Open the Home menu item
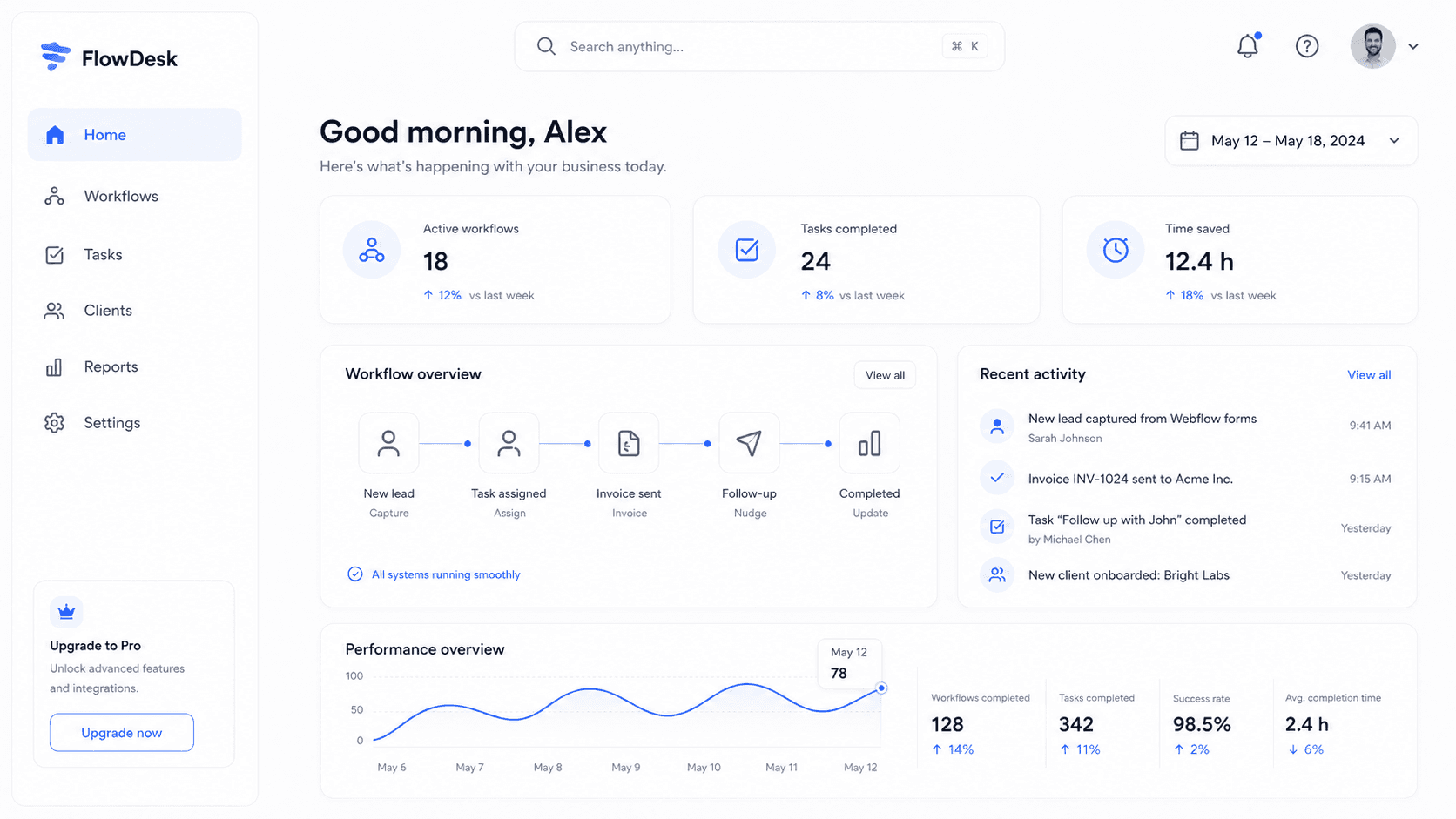The width and height of the screenshot is (1456, 819). [135, 135]
